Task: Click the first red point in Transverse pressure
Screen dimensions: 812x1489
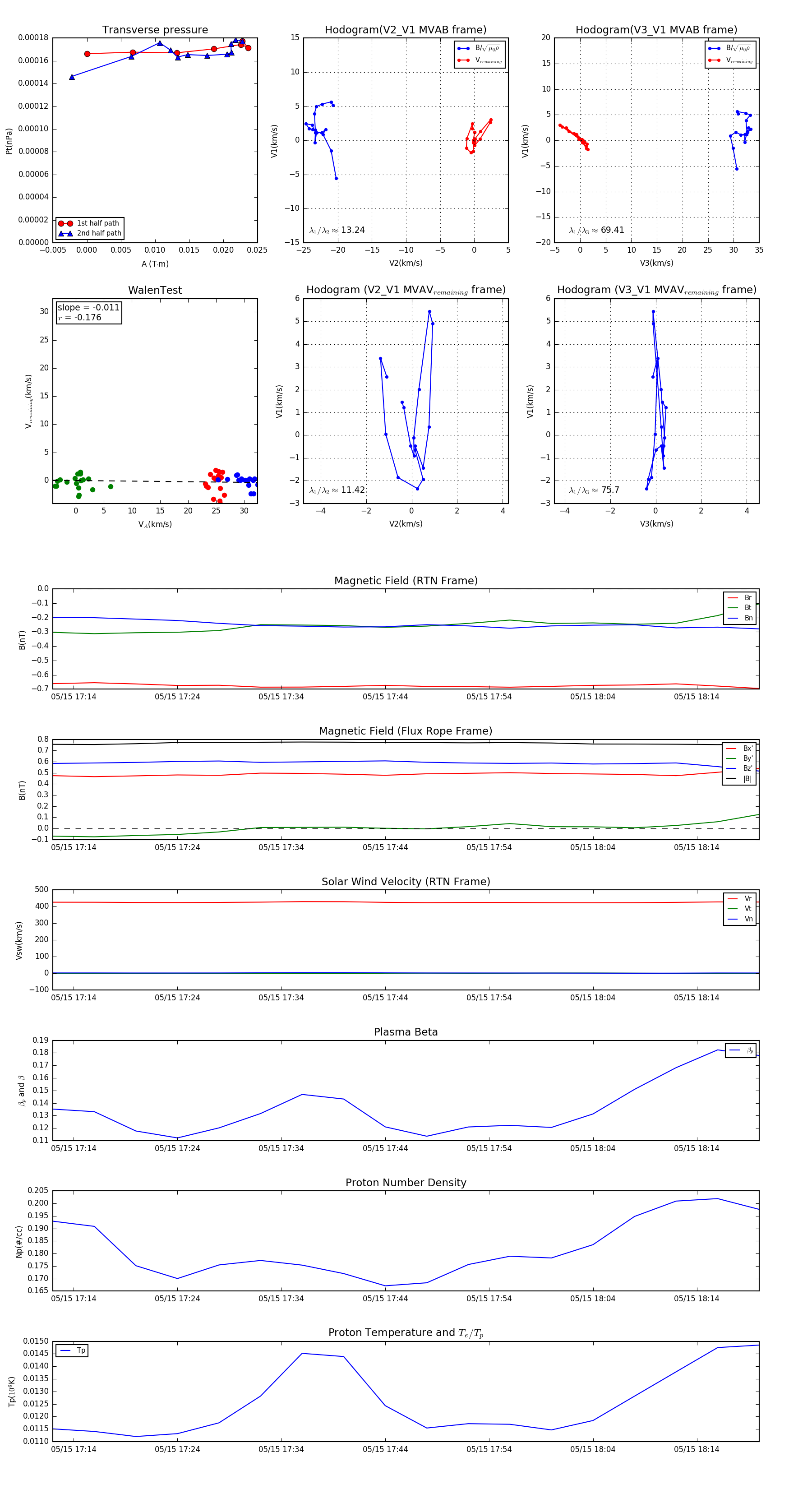Action: pos(87,54)
